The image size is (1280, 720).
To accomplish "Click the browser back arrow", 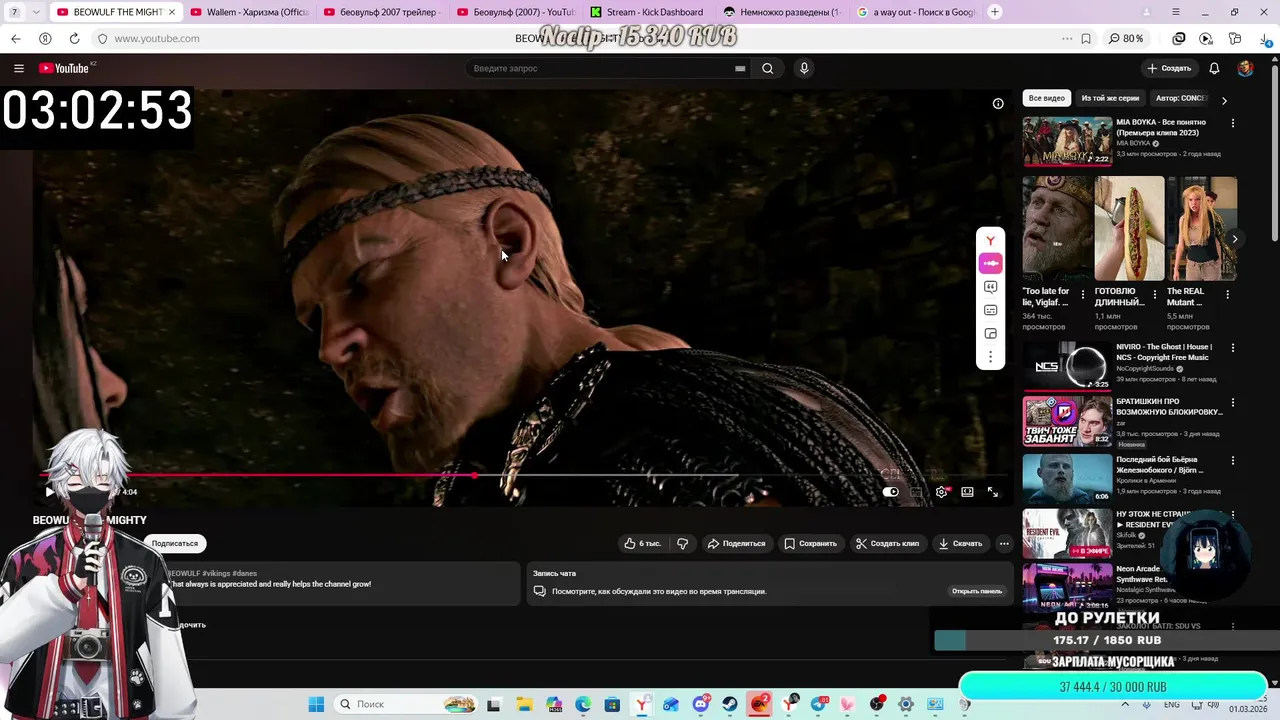I will coord(16,38).
